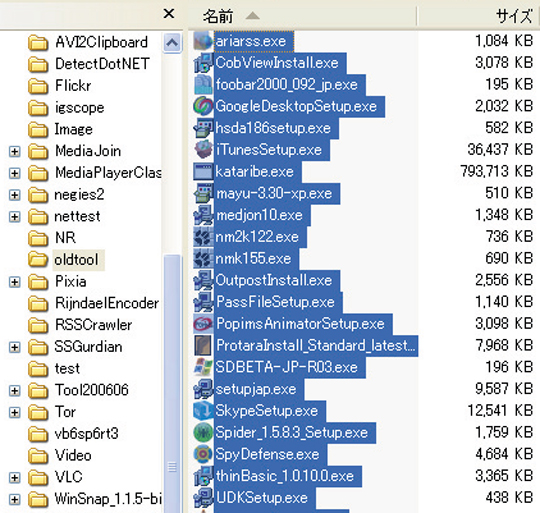The height and width of the screenshot is (513, 540).
Task: Select the nm2k122.exe icon
Action: [x=203, y=237]
